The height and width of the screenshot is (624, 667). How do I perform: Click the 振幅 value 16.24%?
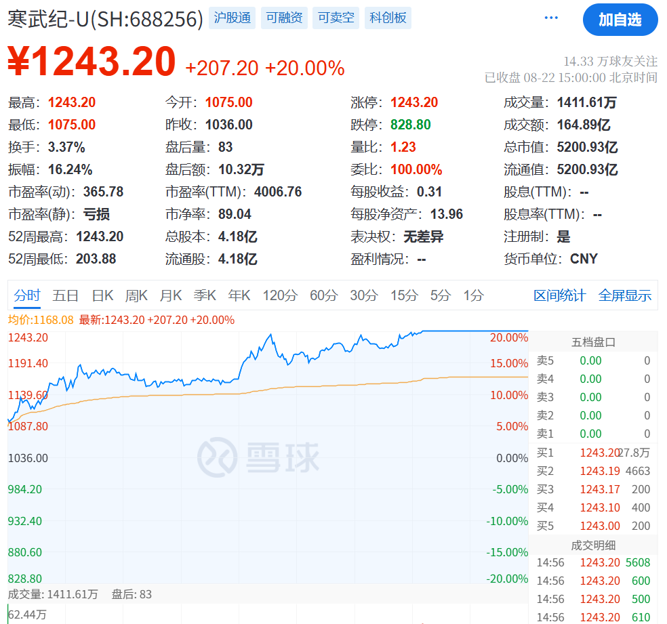tap(70, 170)
